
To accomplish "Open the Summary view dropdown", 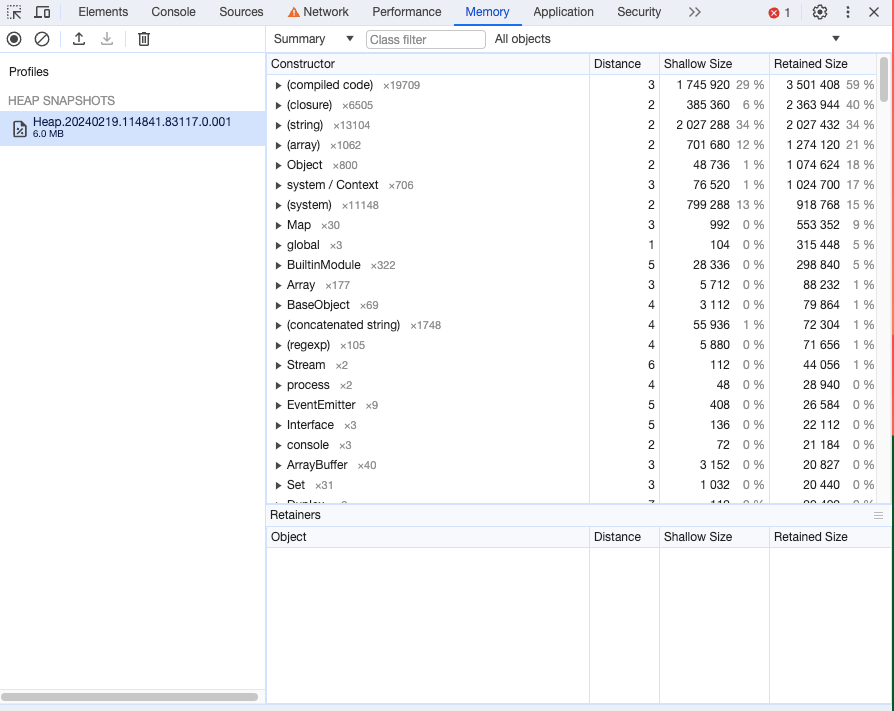I will click(312, 38).
